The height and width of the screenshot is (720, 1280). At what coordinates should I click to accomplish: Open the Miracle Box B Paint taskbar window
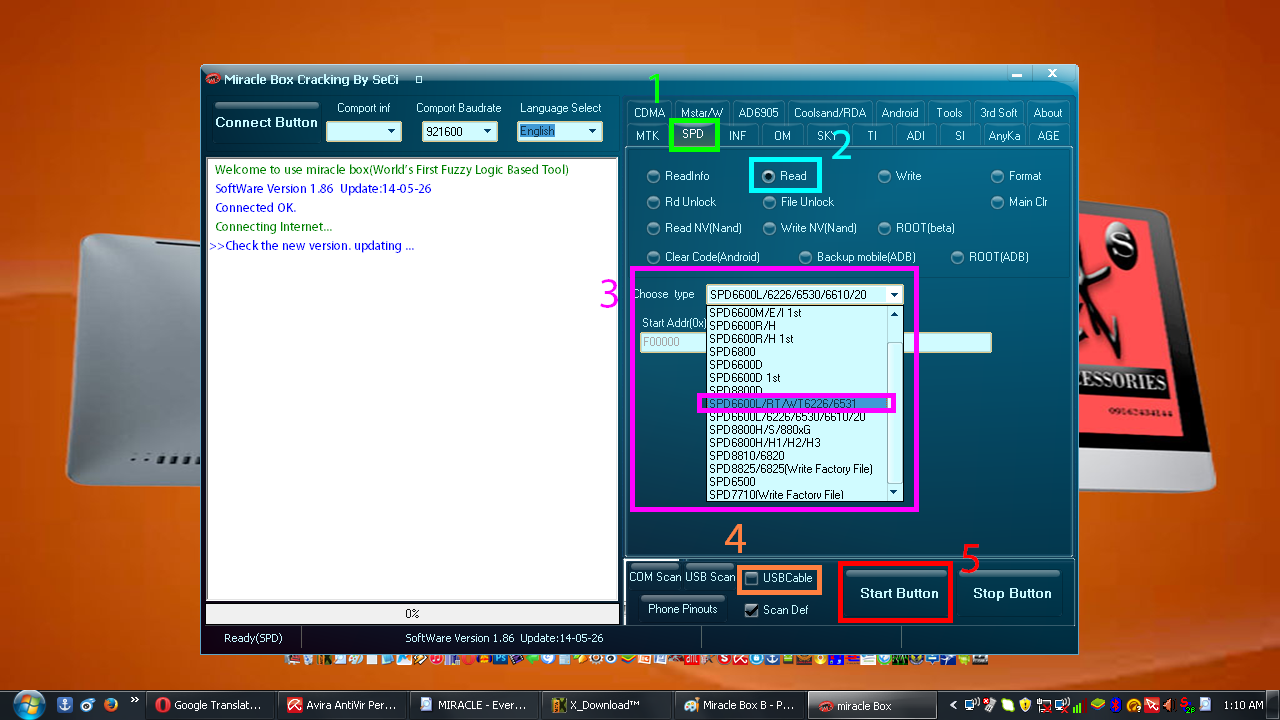pos(738,705)
